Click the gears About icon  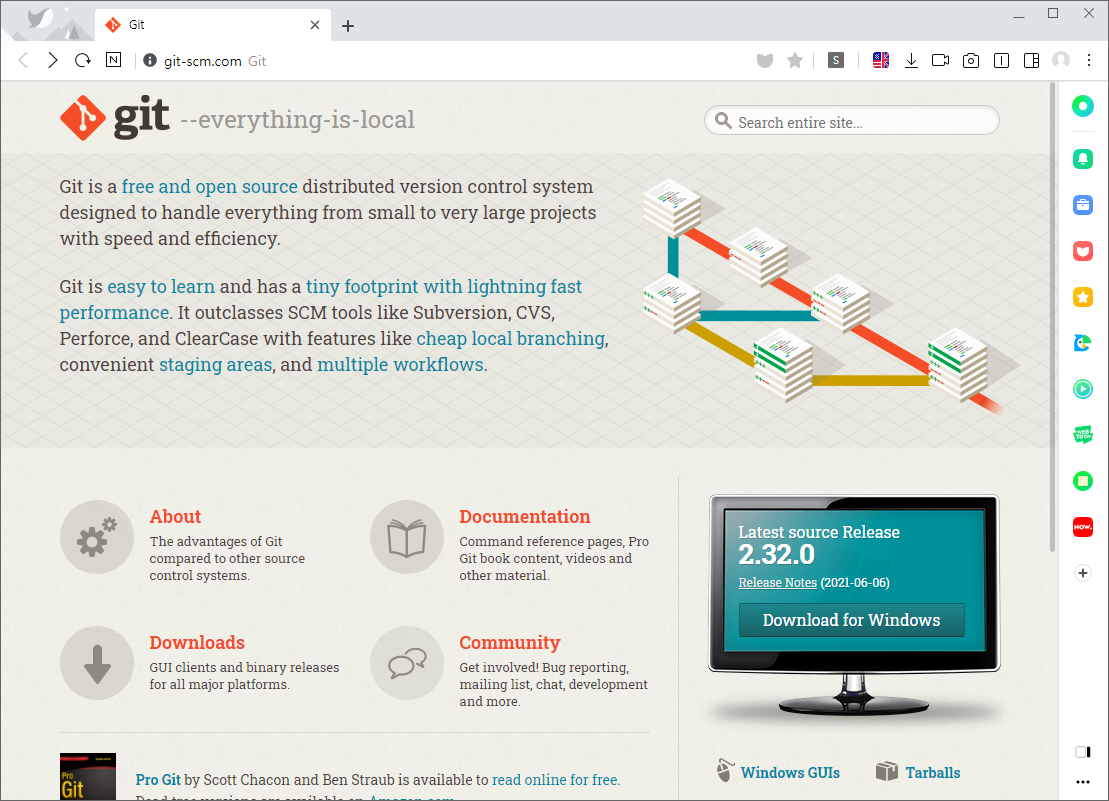click(x=97, y=537)
